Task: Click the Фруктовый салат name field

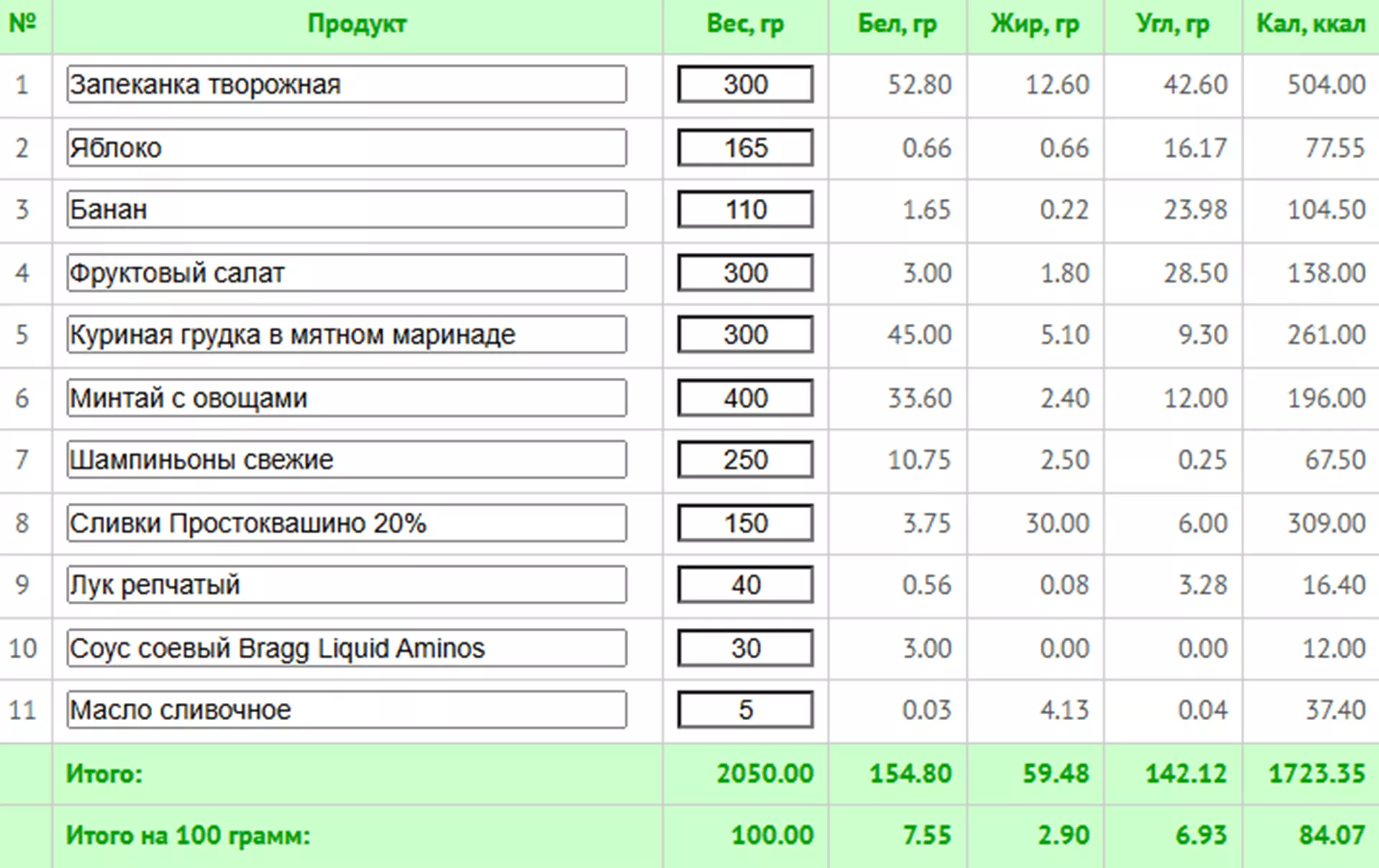Action: 346,273
